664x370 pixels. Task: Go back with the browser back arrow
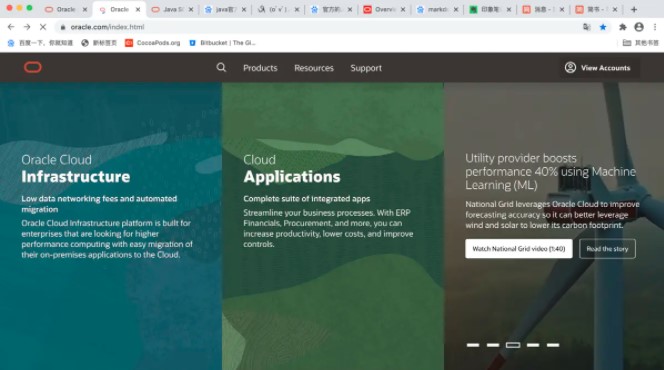tap(11, 27)
